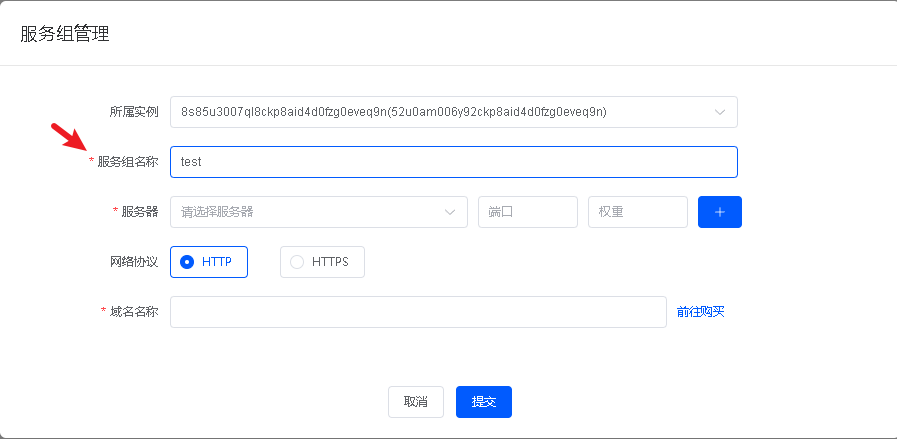
Task: Follow the 前往购买 link
Action: pyautogui.click(x=700, y=312)
